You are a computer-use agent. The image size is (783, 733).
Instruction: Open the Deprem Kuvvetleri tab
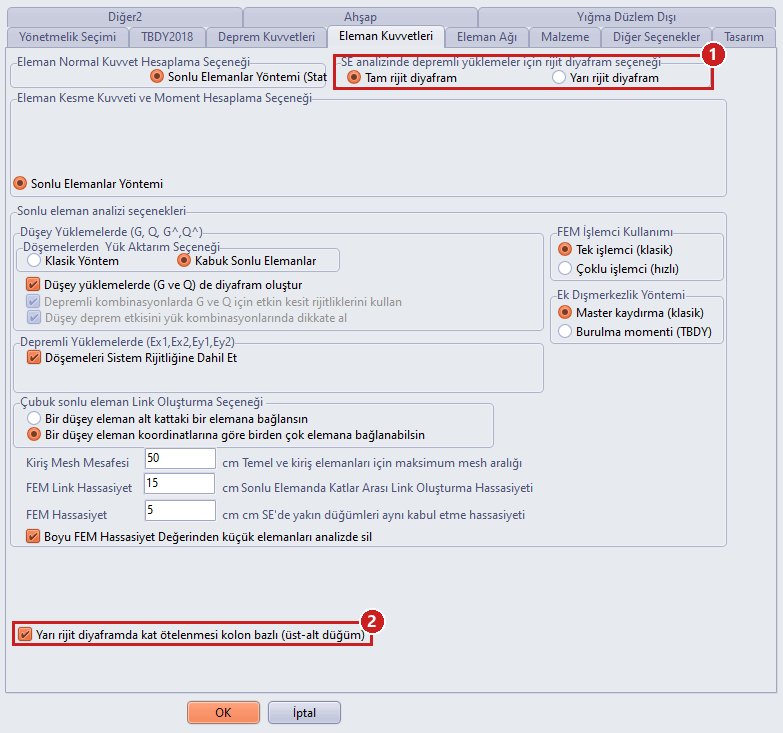266,37
